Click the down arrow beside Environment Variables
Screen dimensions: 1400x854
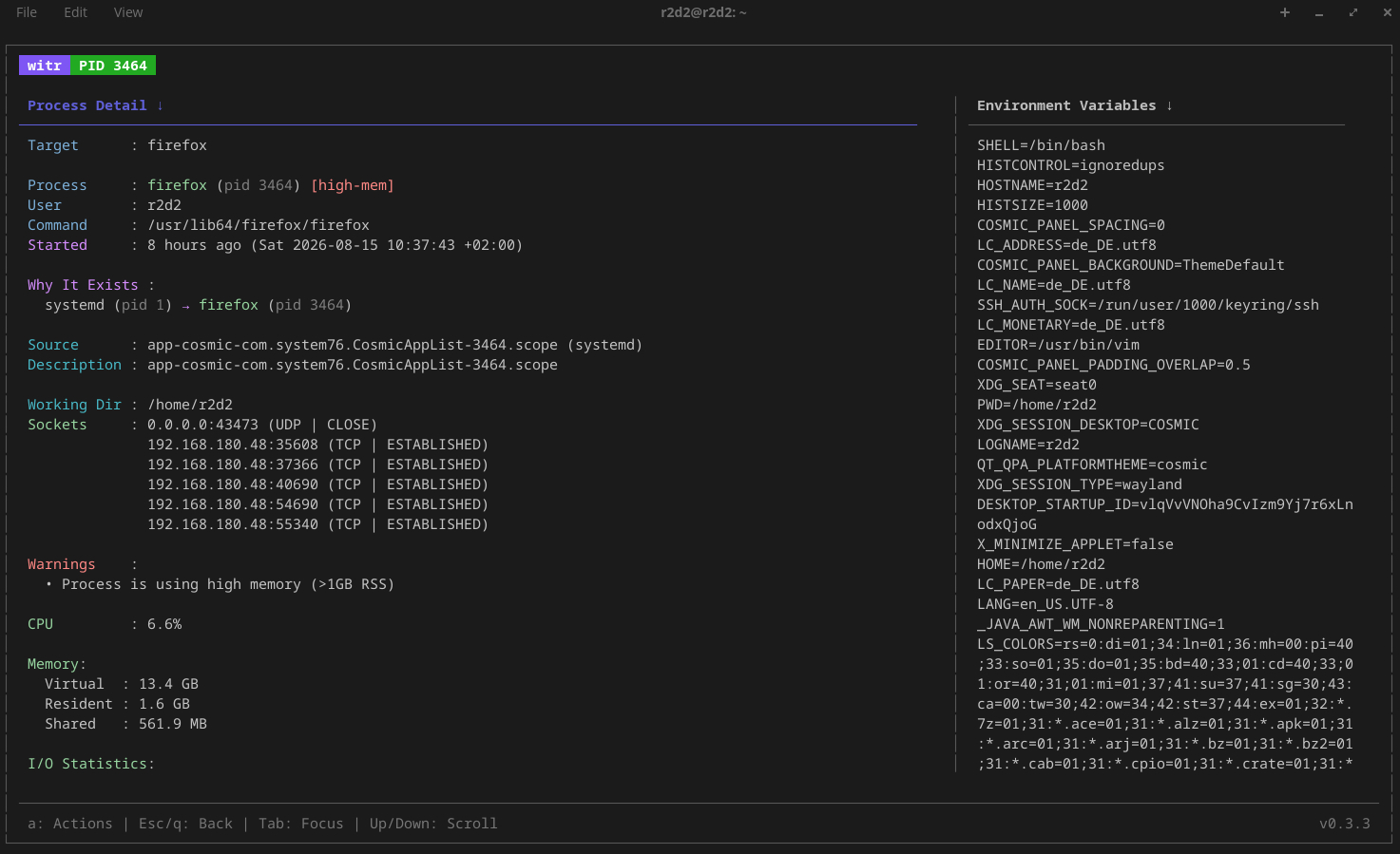[x=1169, y=105]
